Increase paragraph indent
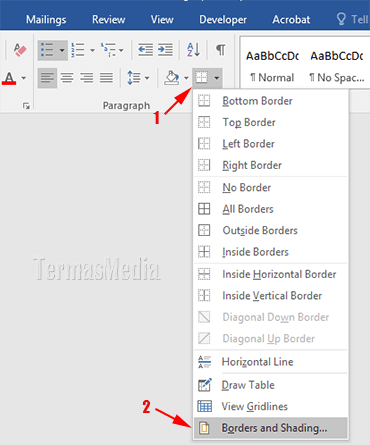This screenshot has height=445, width=370. (x=165, y=50)
